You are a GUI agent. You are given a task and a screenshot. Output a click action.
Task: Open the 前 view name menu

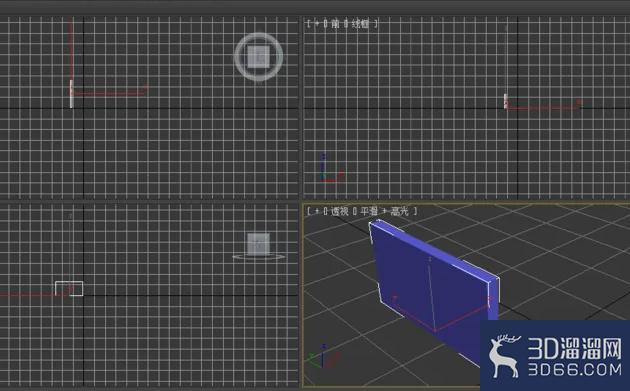335,24
